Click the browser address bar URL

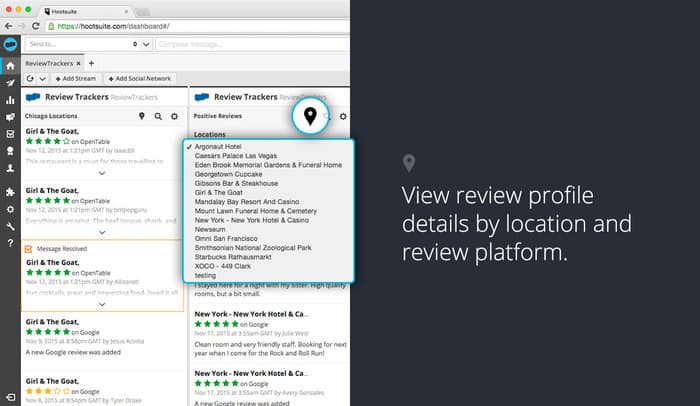coord(113,26)
